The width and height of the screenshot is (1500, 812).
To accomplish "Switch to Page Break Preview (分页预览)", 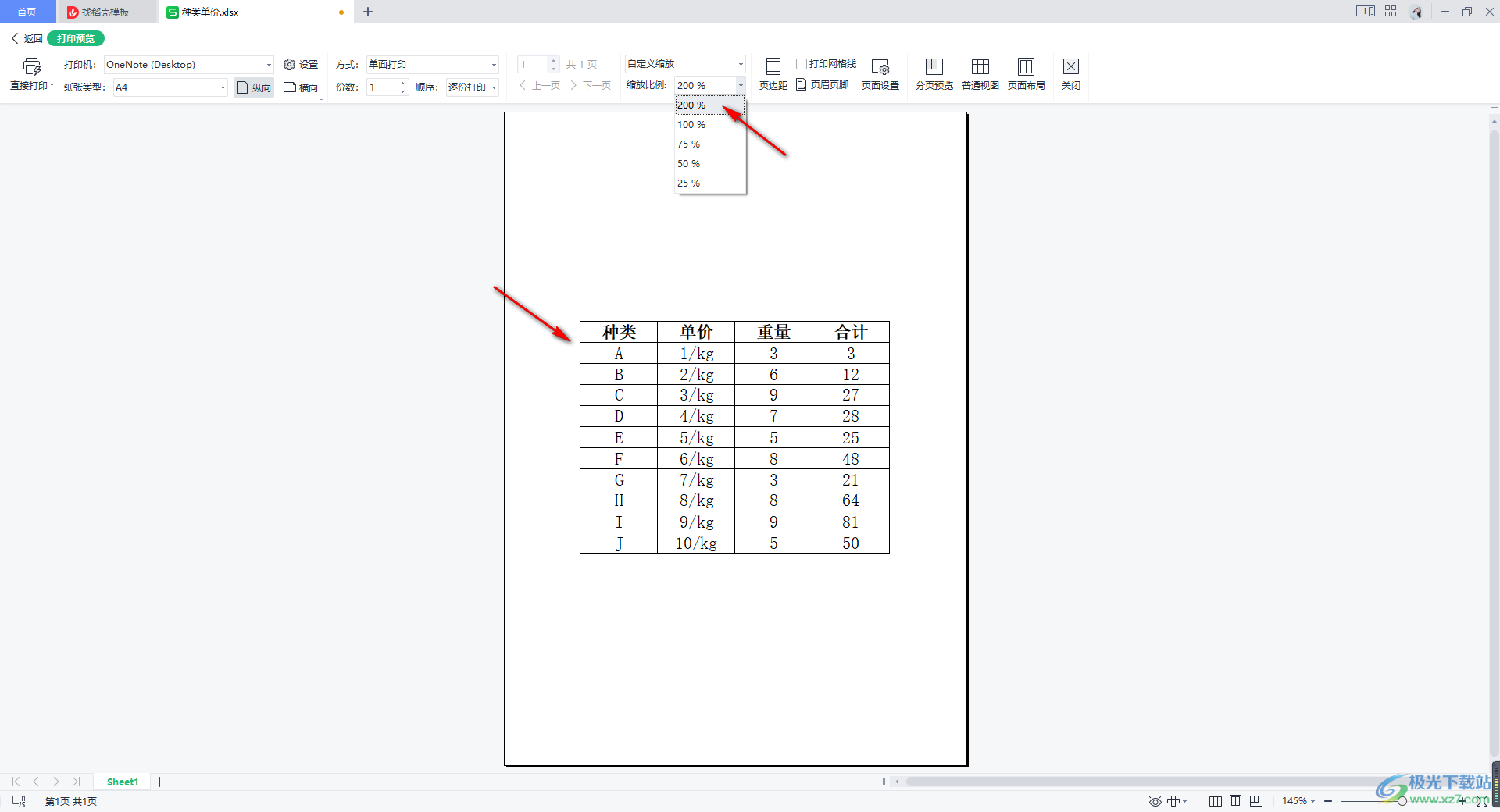I will coord(934,74).
